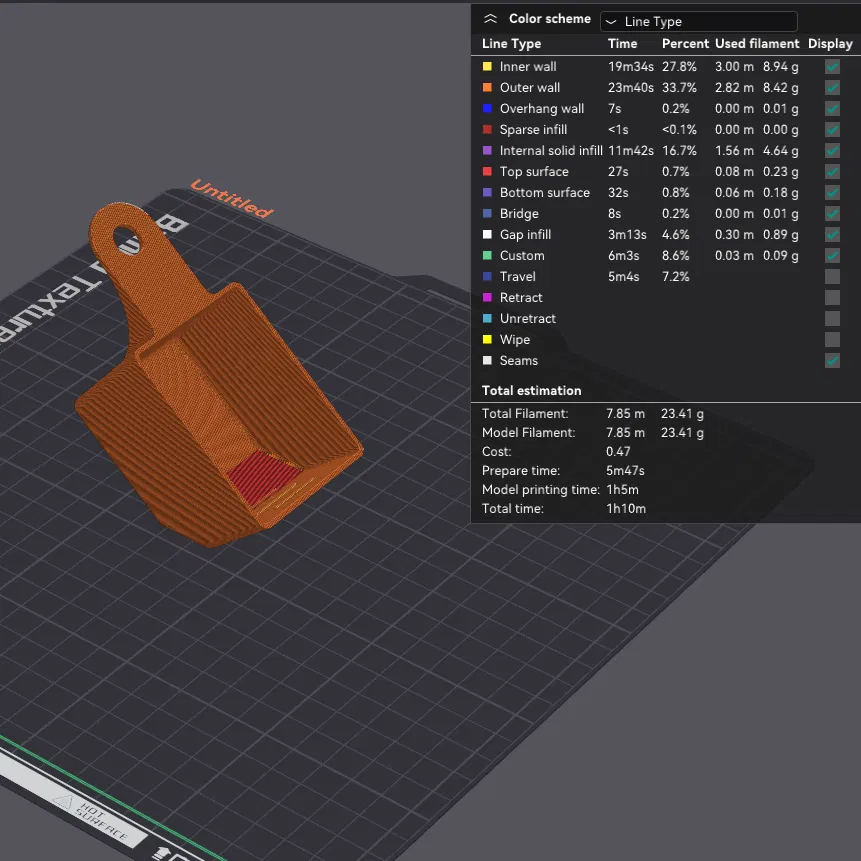Click the Model printing time value 1h5m
The width and height of the screenshot is (861, 861).
pos(622,489)
